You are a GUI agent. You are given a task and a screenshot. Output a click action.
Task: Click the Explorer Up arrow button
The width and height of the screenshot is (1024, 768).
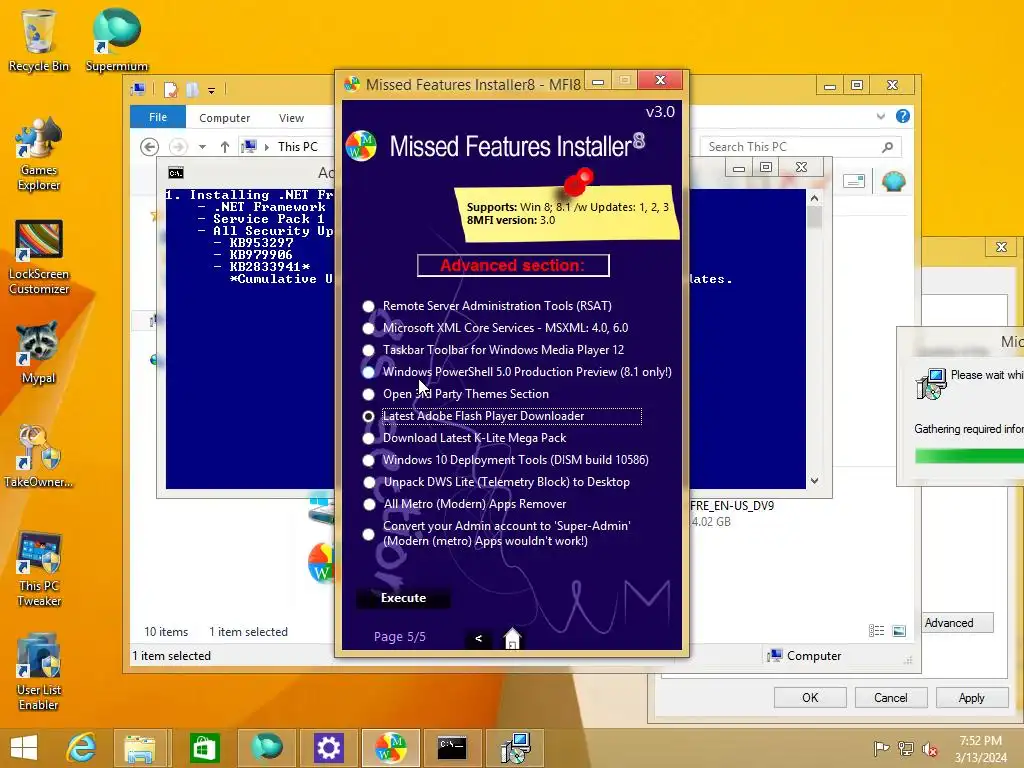[225, 147]
